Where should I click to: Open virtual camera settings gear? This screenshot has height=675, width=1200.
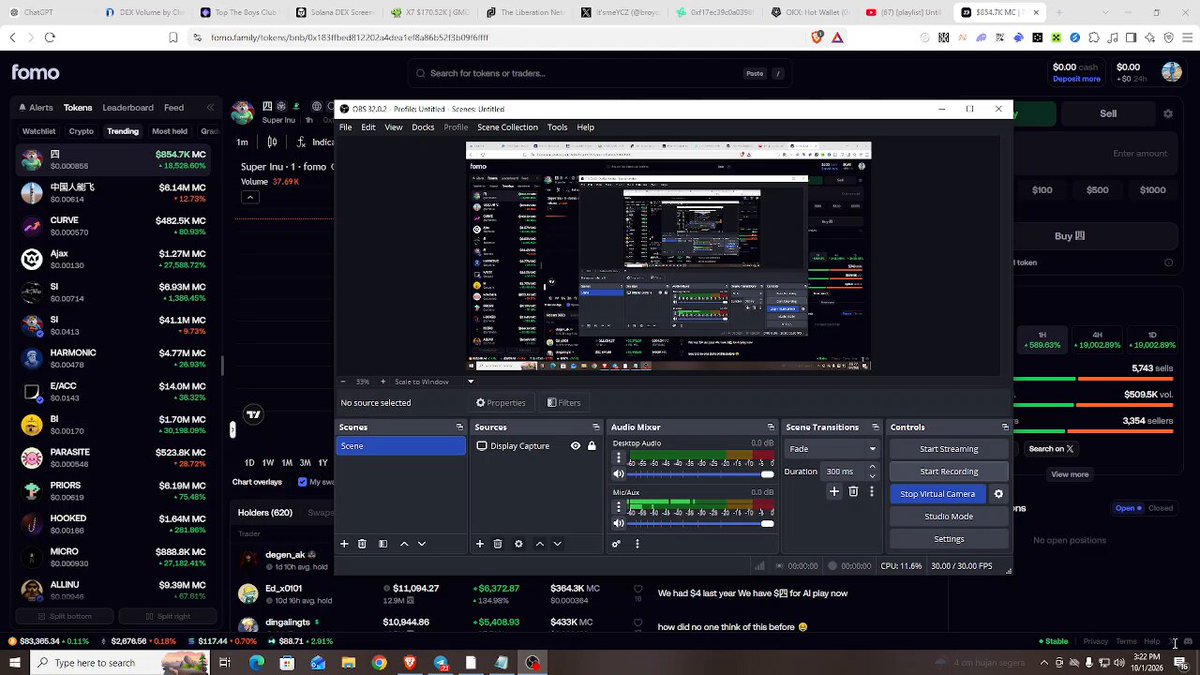tap(998, 494)
